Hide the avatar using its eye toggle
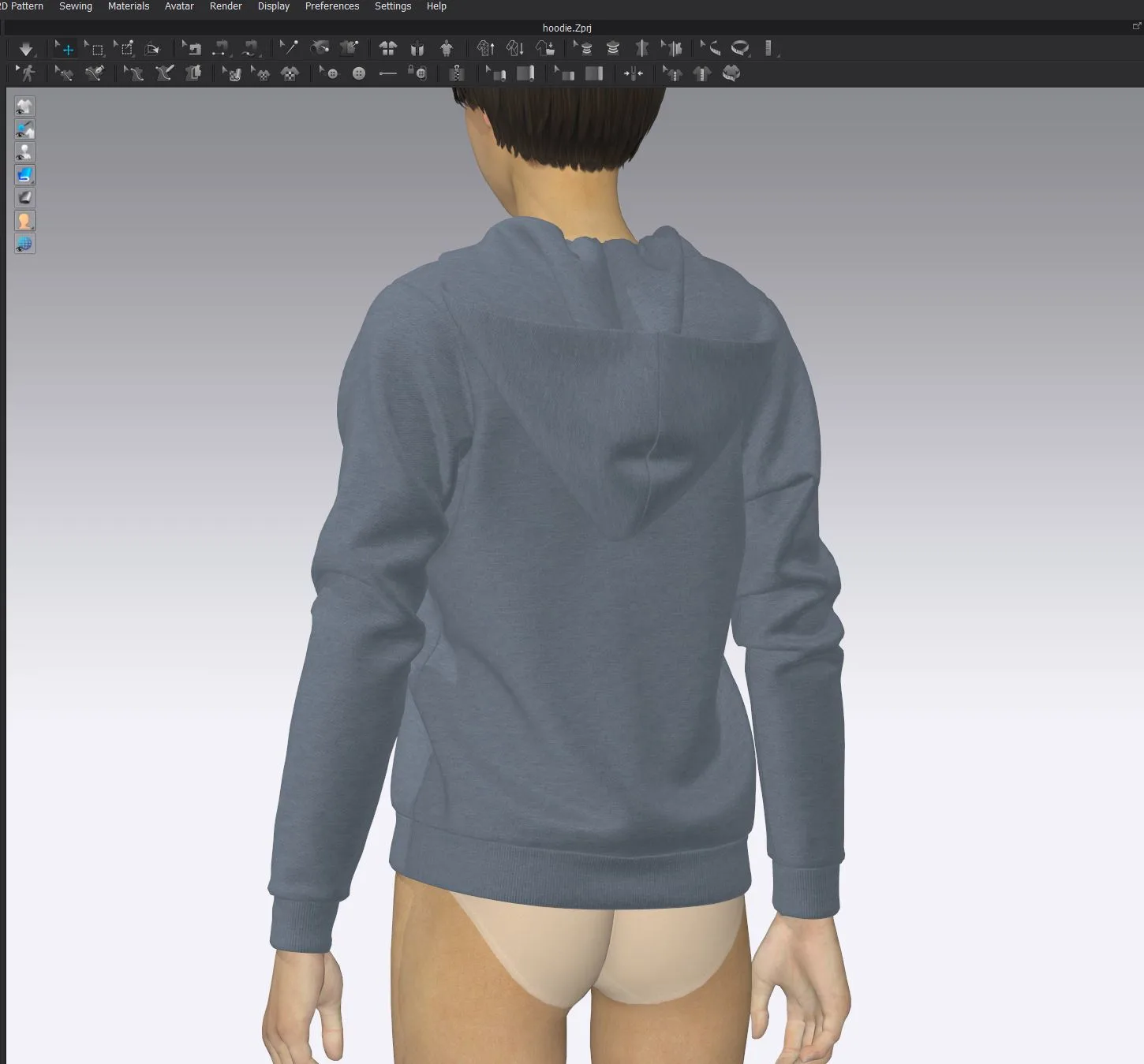 click(24, 152)
